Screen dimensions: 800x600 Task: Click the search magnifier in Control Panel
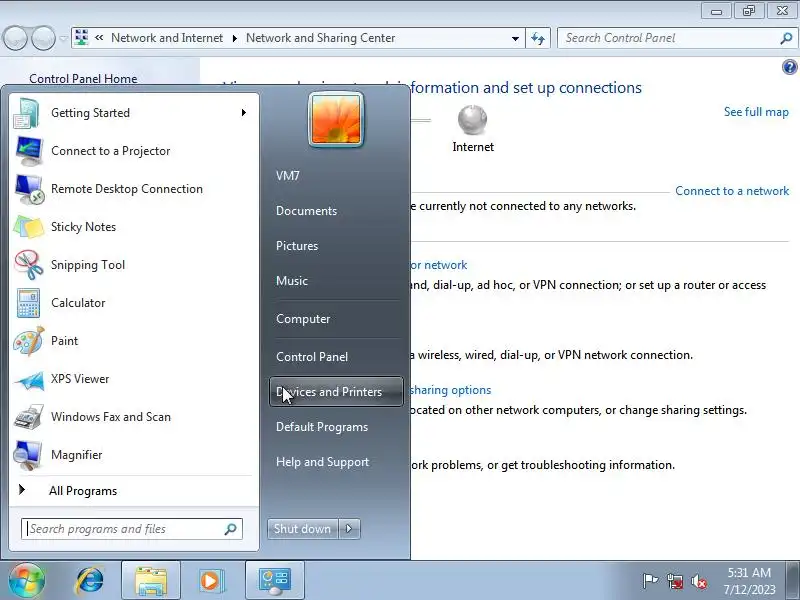pyautogui.click(x=786, y=38)
